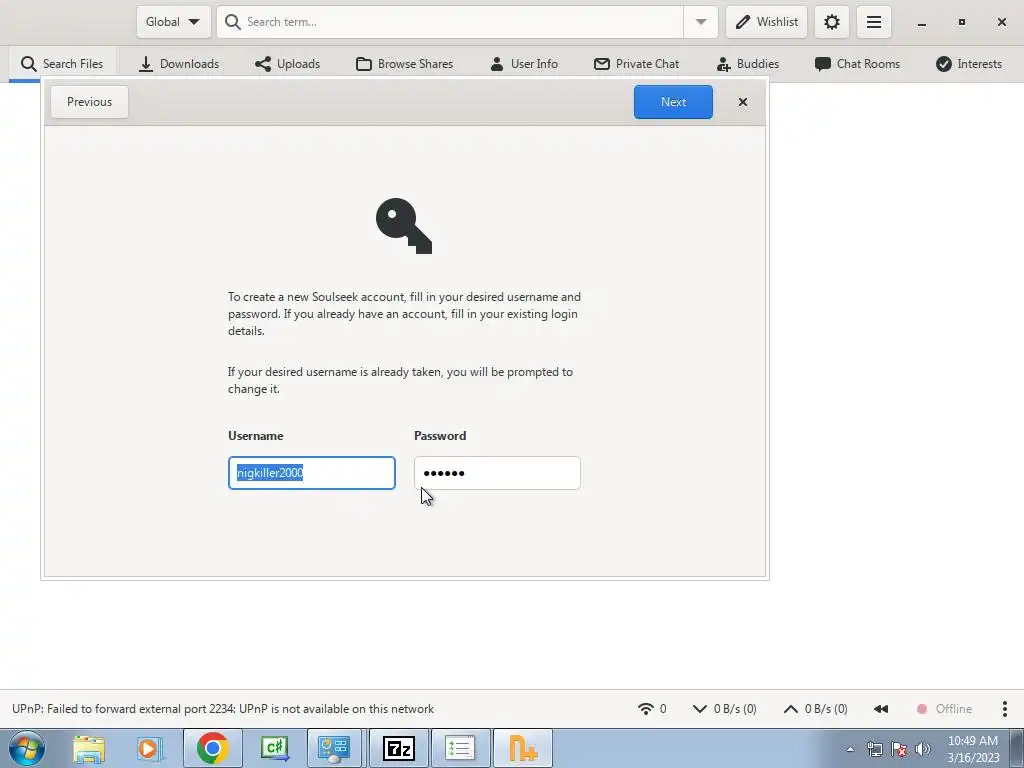Continue with the Next button
Screen dimensions: 1024x768
pyautogui.click(x=673, y=102)
